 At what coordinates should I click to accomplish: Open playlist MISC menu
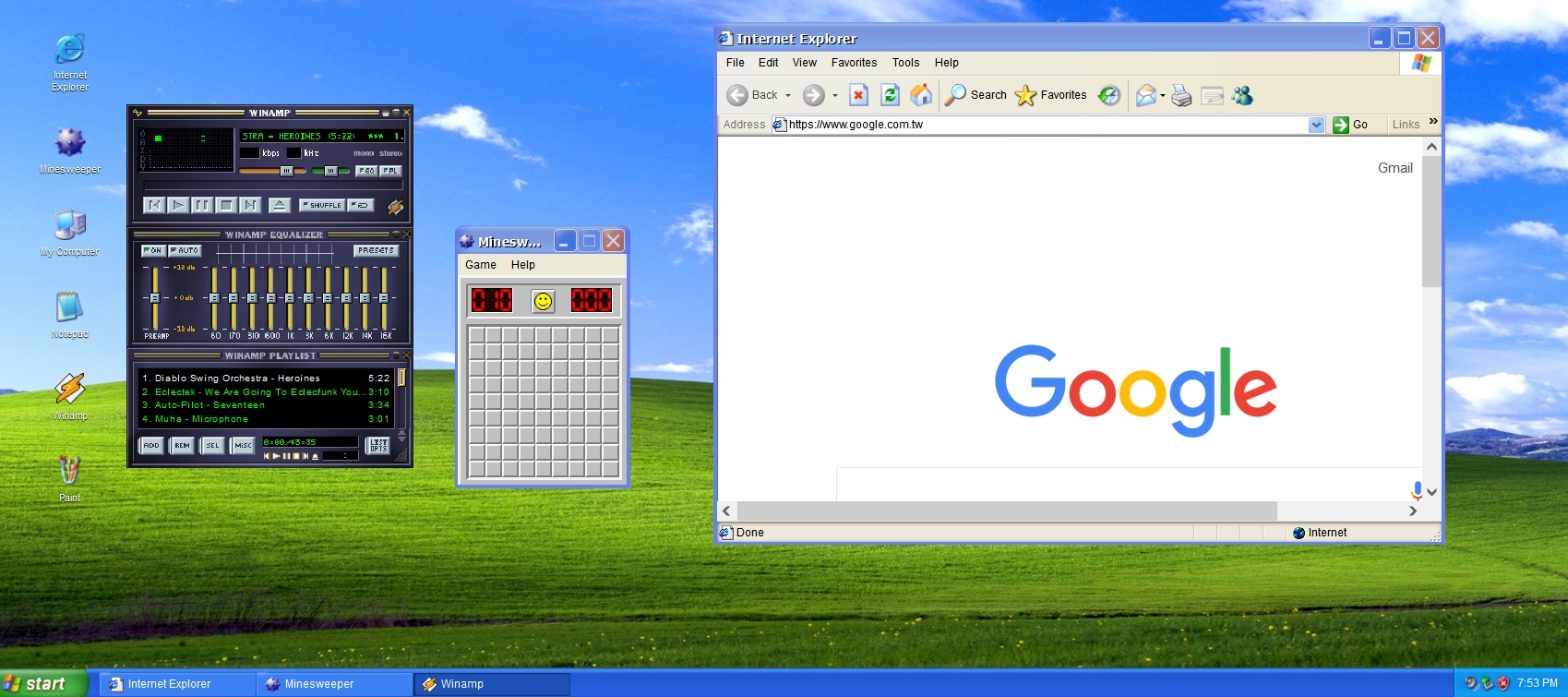[243, 446]
